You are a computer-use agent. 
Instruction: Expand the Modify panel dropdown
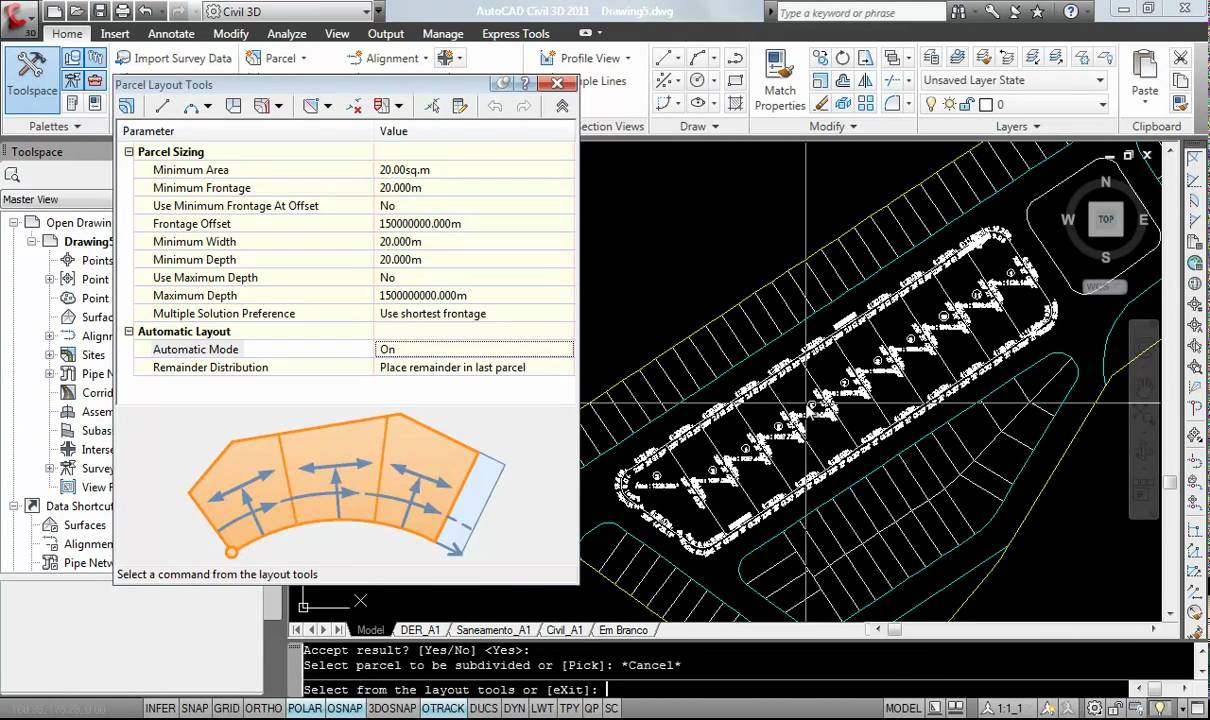[x=833, y=126]
